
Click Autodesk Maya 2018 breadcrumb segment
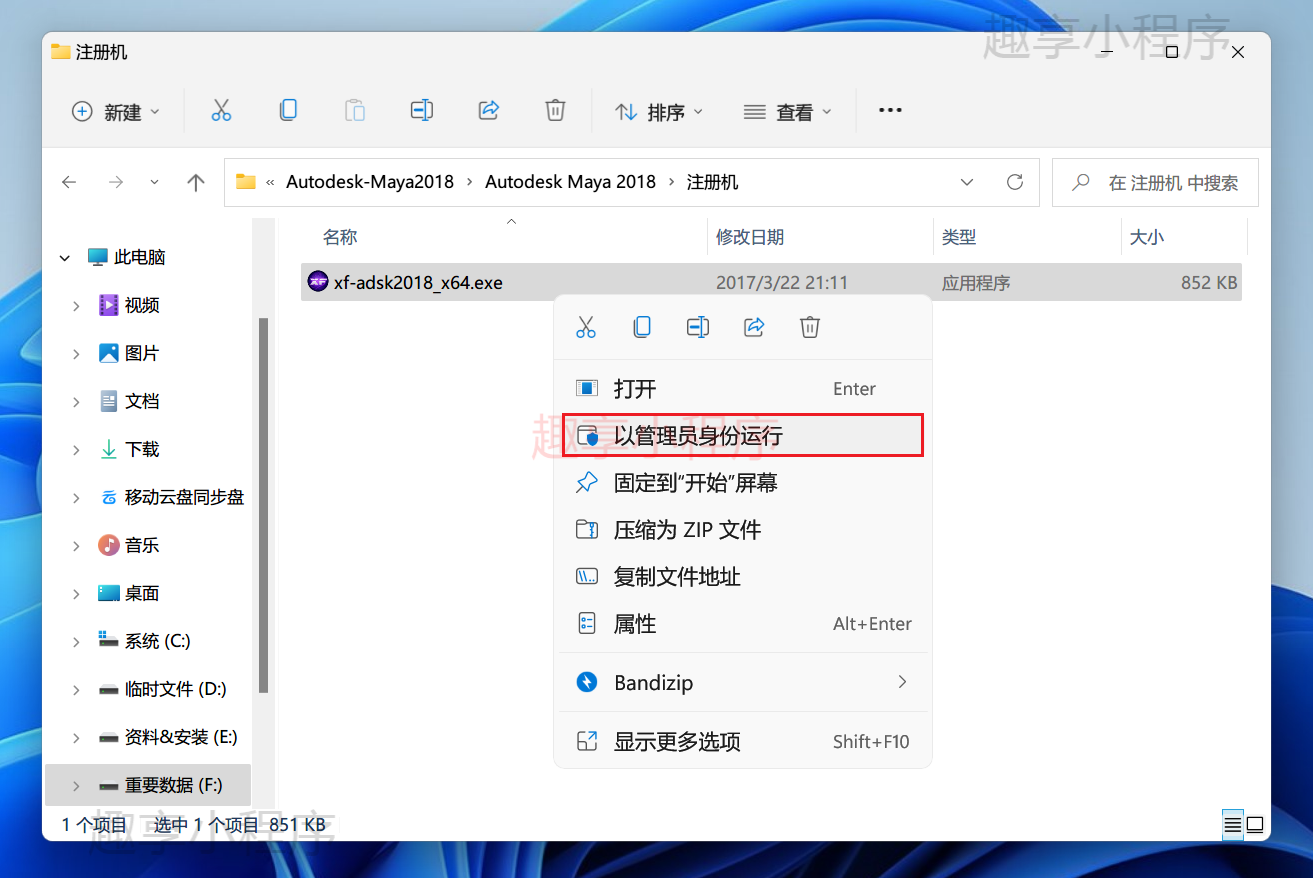571,182
